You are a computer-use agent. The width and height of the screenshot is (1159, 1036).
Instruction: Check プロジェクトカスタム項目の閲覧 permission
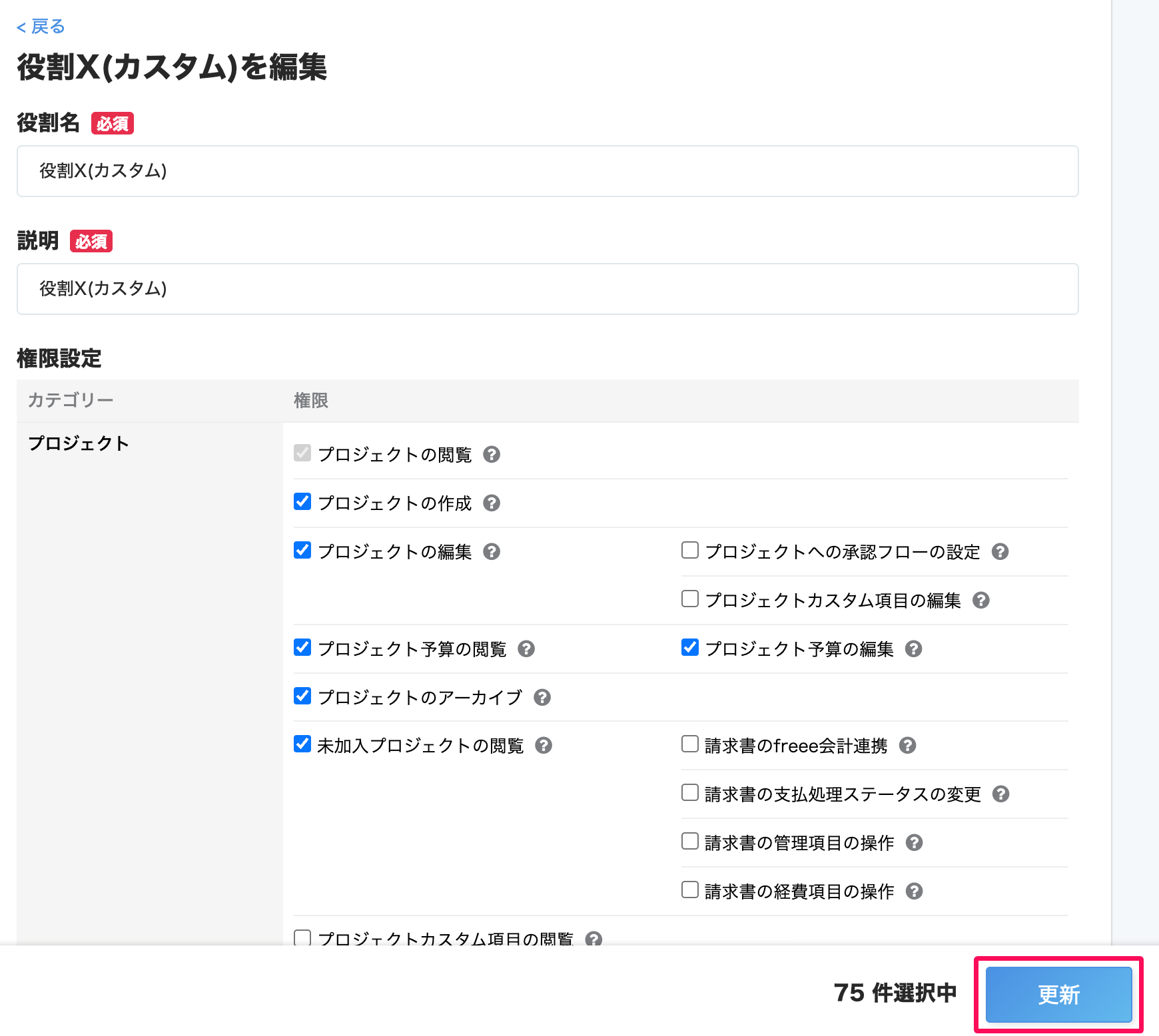[x=302, y=937]
